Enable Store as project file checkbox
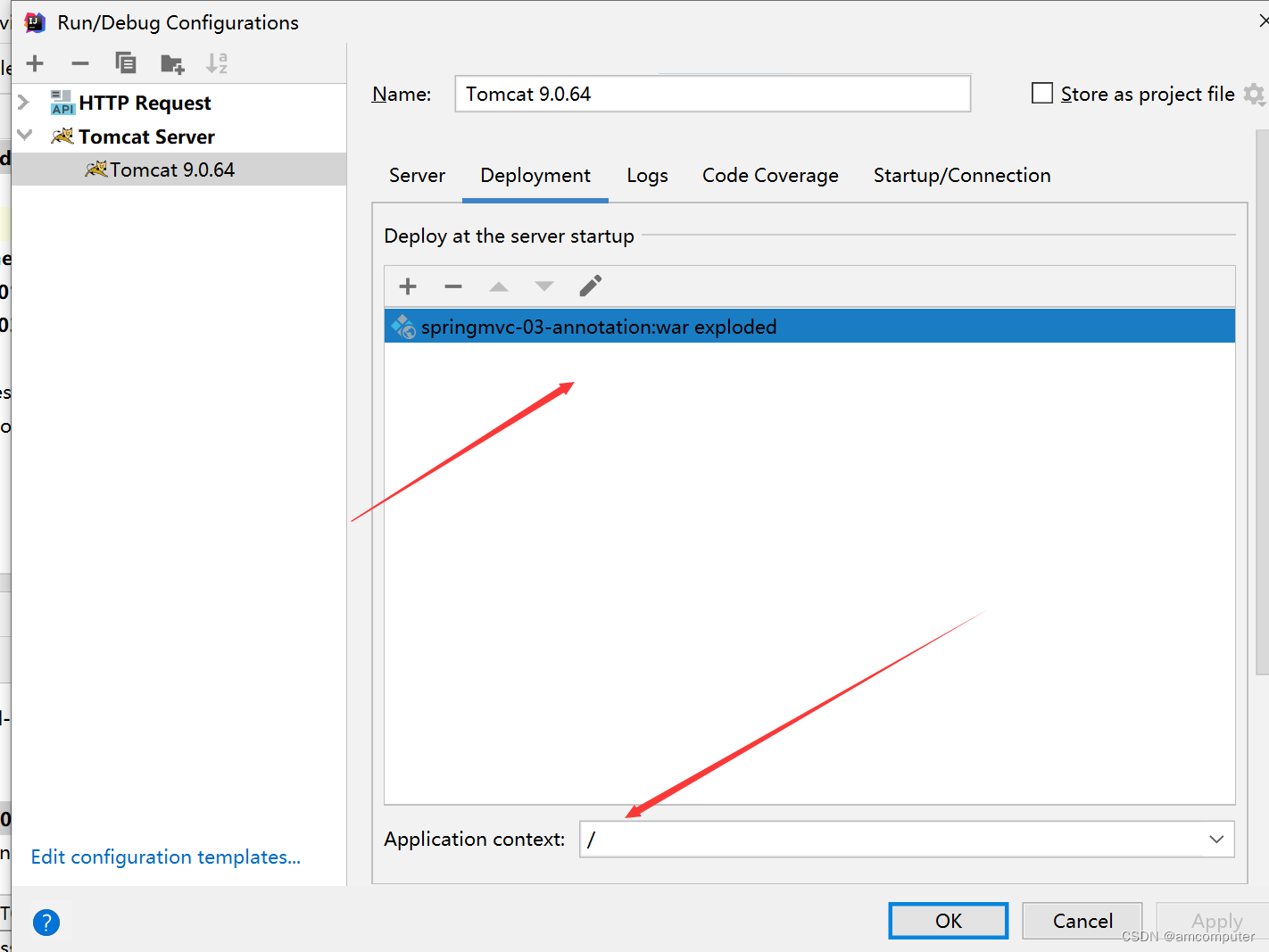 [x=1042, y=93]
